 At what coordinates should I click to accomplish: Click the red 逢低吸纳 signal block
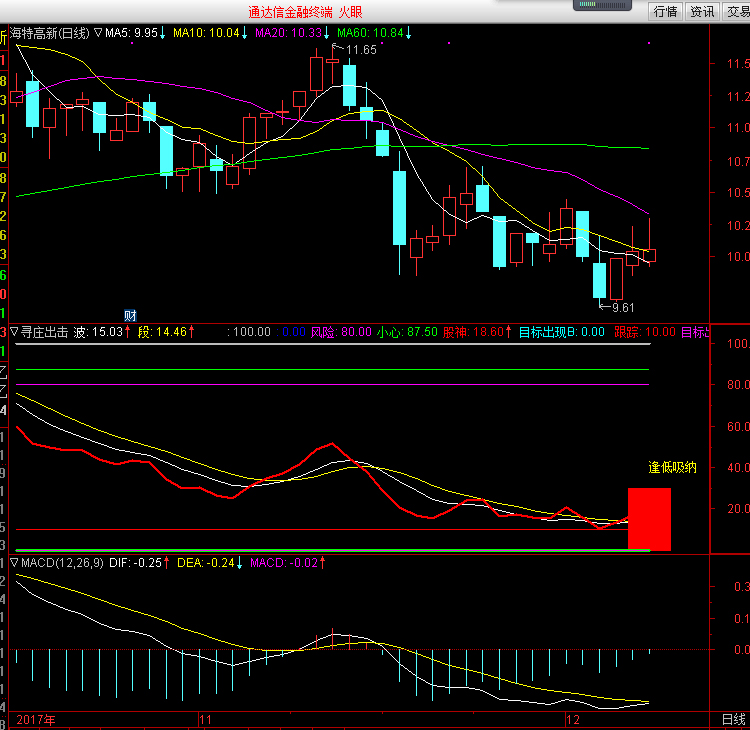[649, 519]
